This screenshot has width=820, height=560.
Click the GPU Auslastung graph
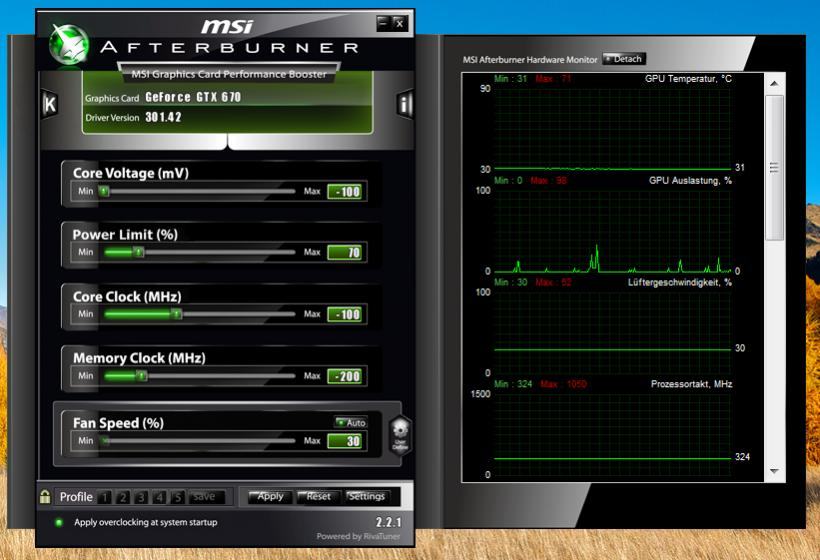(x=612, y=231)
